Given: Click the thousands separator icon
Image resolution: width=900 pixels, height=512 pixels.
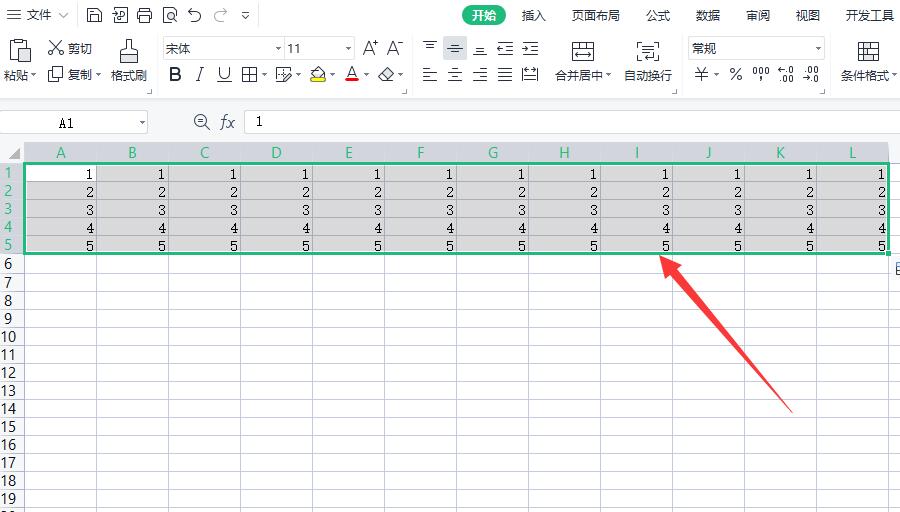Looking at the screenshot, I should click(761, 74).
